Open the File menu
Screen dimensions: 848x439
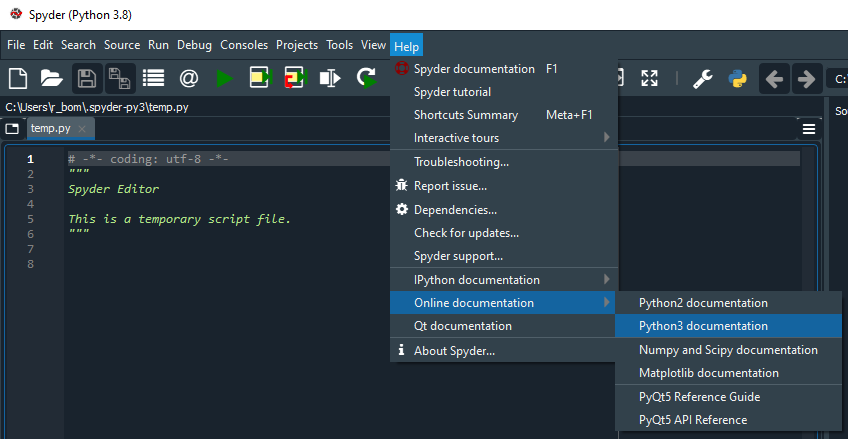16,45
